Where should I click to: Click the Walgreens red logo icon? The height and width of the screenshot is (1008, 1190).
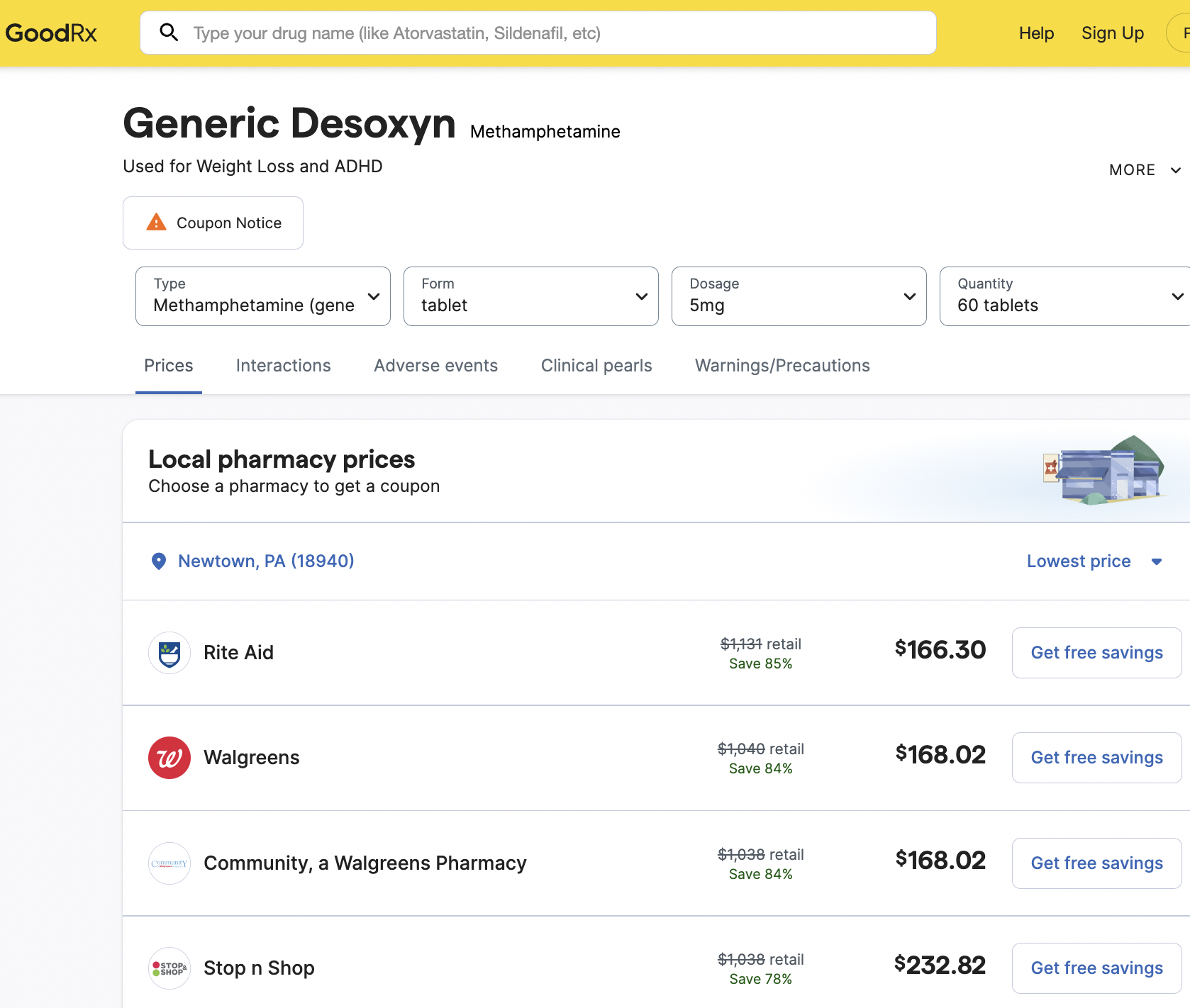pyautogui.click(x=169, y=758)
